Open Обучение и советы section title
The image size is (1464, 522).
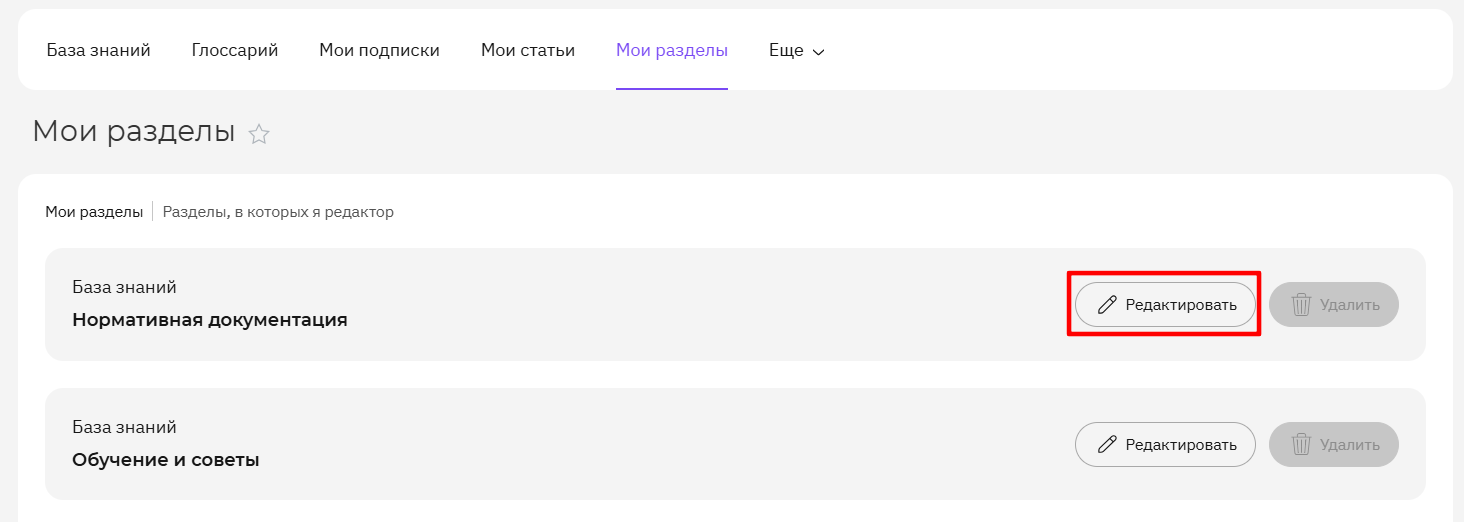166,461
